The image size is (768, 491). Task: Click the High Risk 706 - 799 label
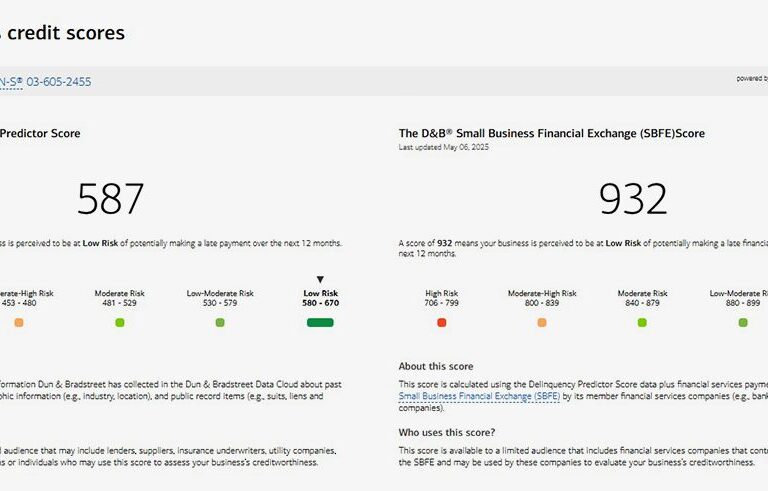[x=442, y=298]
